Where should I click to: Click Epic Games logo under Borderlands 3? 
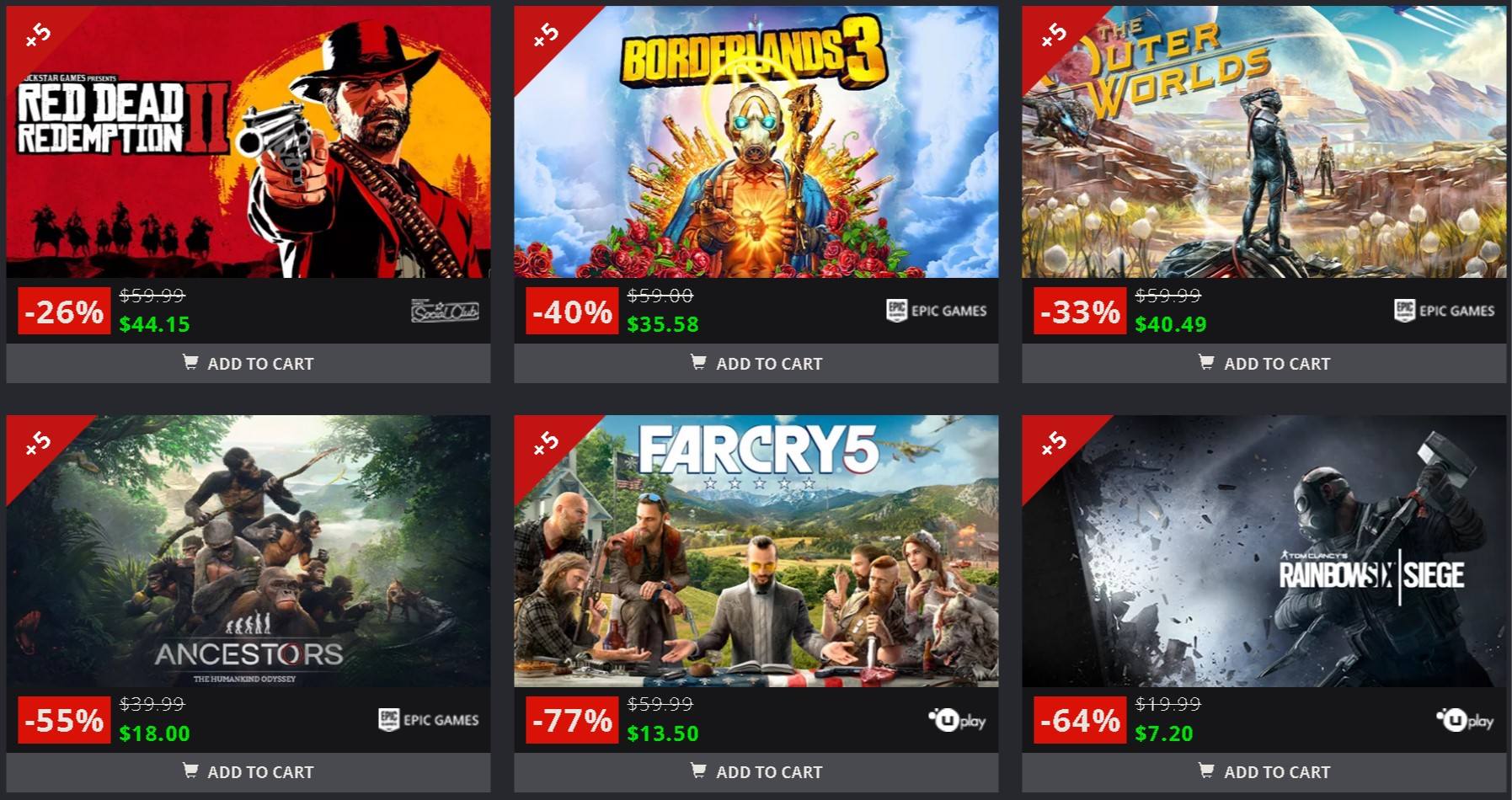coord(936,311)
